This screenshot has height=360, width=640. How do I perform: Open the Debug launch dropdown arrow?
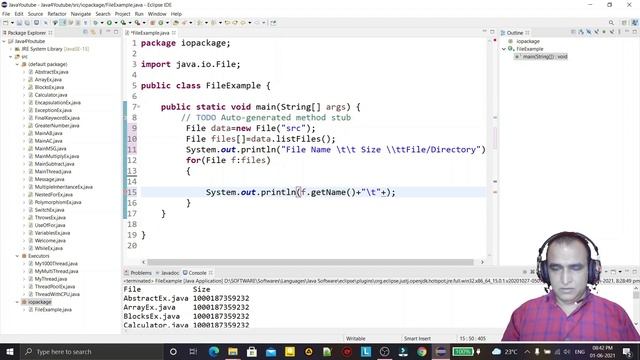tap(102, 23)
